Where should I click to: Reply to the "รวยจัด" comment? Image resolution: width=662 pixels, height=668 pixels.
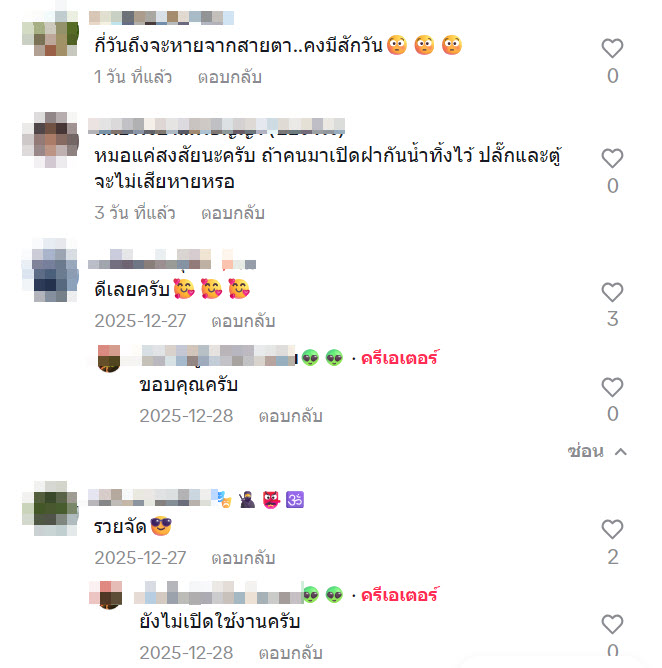point(243,558)
